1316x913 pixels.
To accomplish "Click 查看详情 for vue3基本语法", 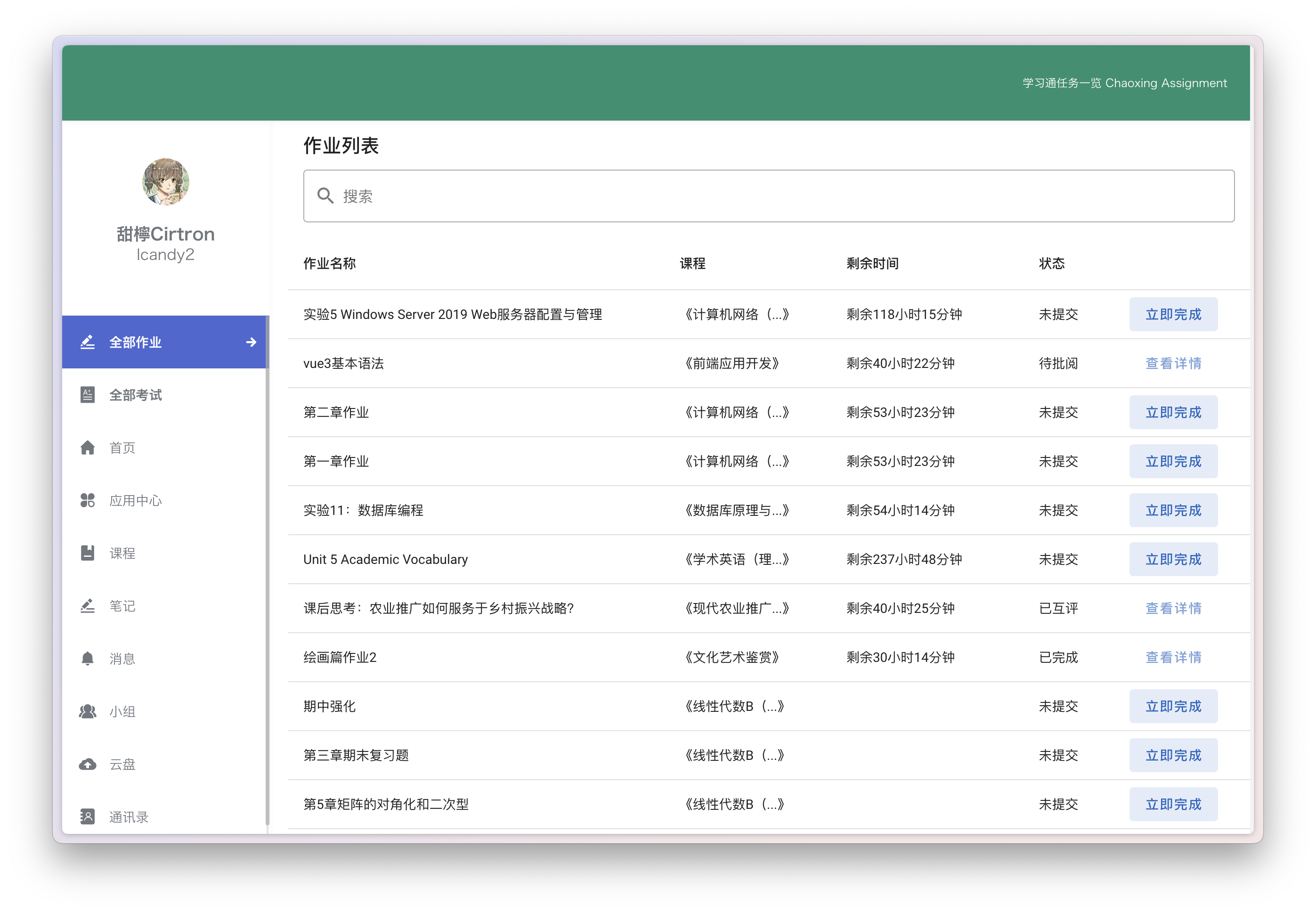I will (x=1173, y=363).
